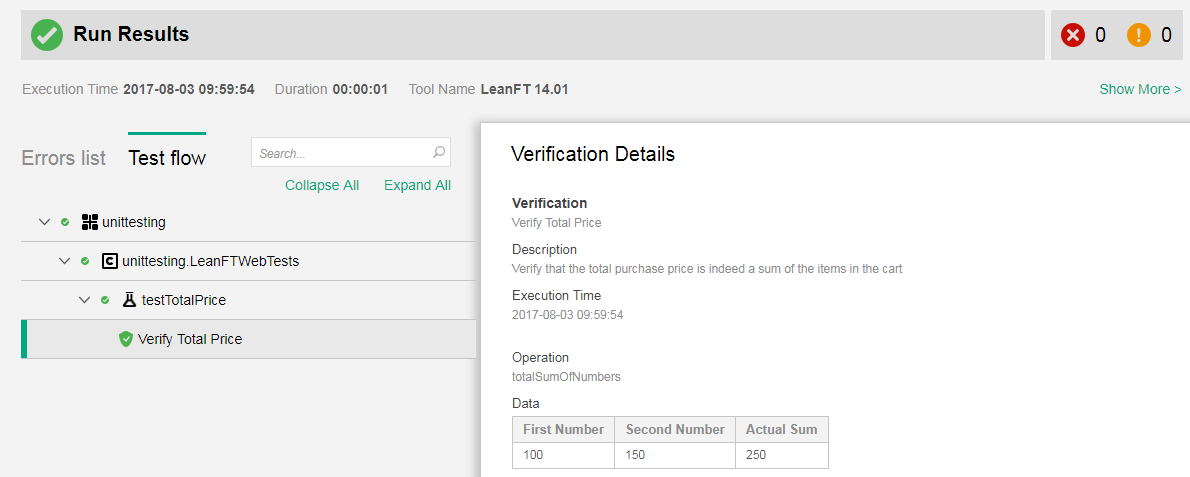Click the search magnifier icon

[x=438, y=153]
